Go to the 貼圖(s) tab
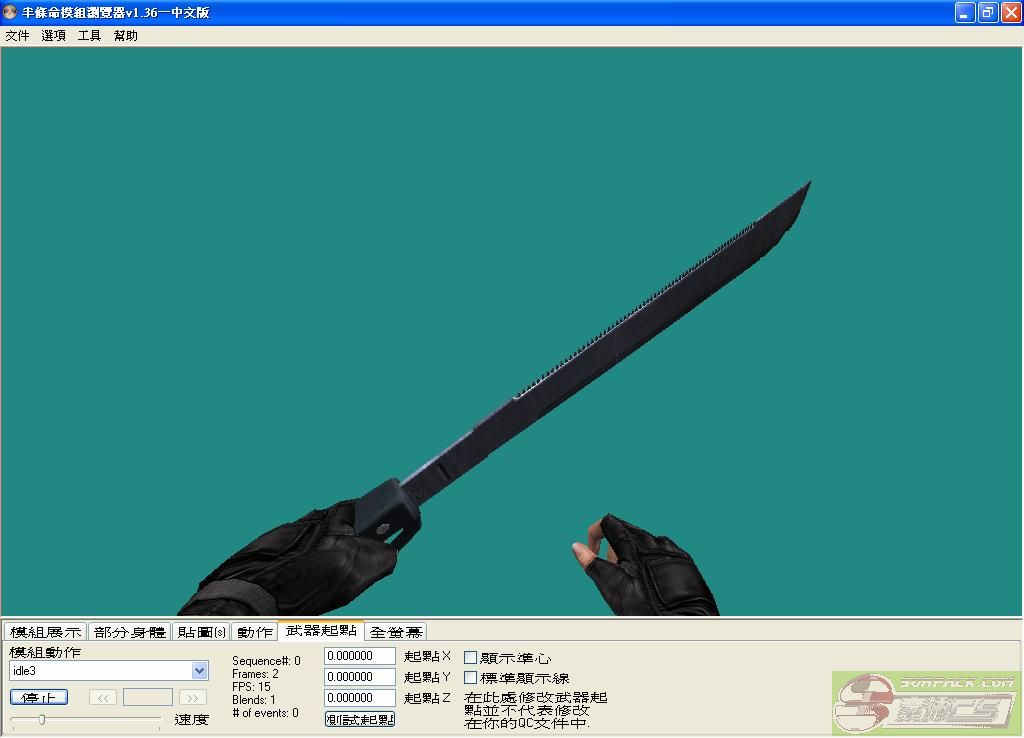1024x738 pixels. (201, 632)
